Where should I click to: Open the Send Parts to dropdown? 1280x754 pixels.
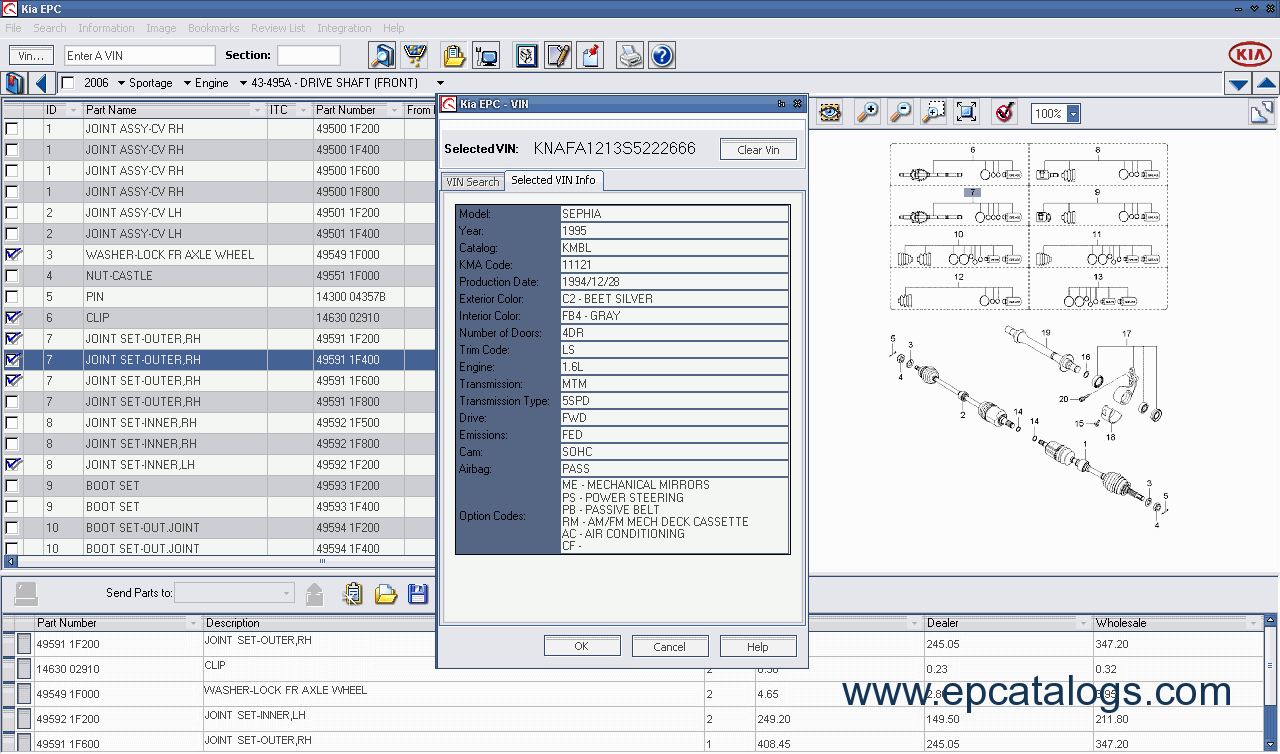(287, 594)
